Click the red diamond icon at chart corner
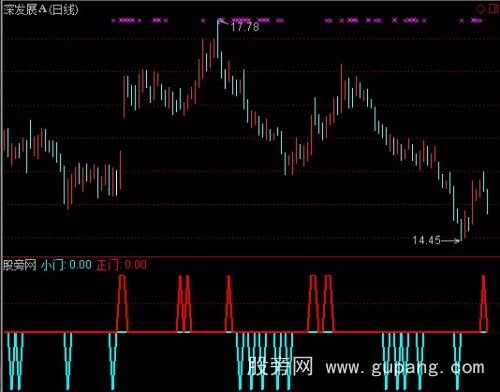The image size is (500, 392). (480, 9)
